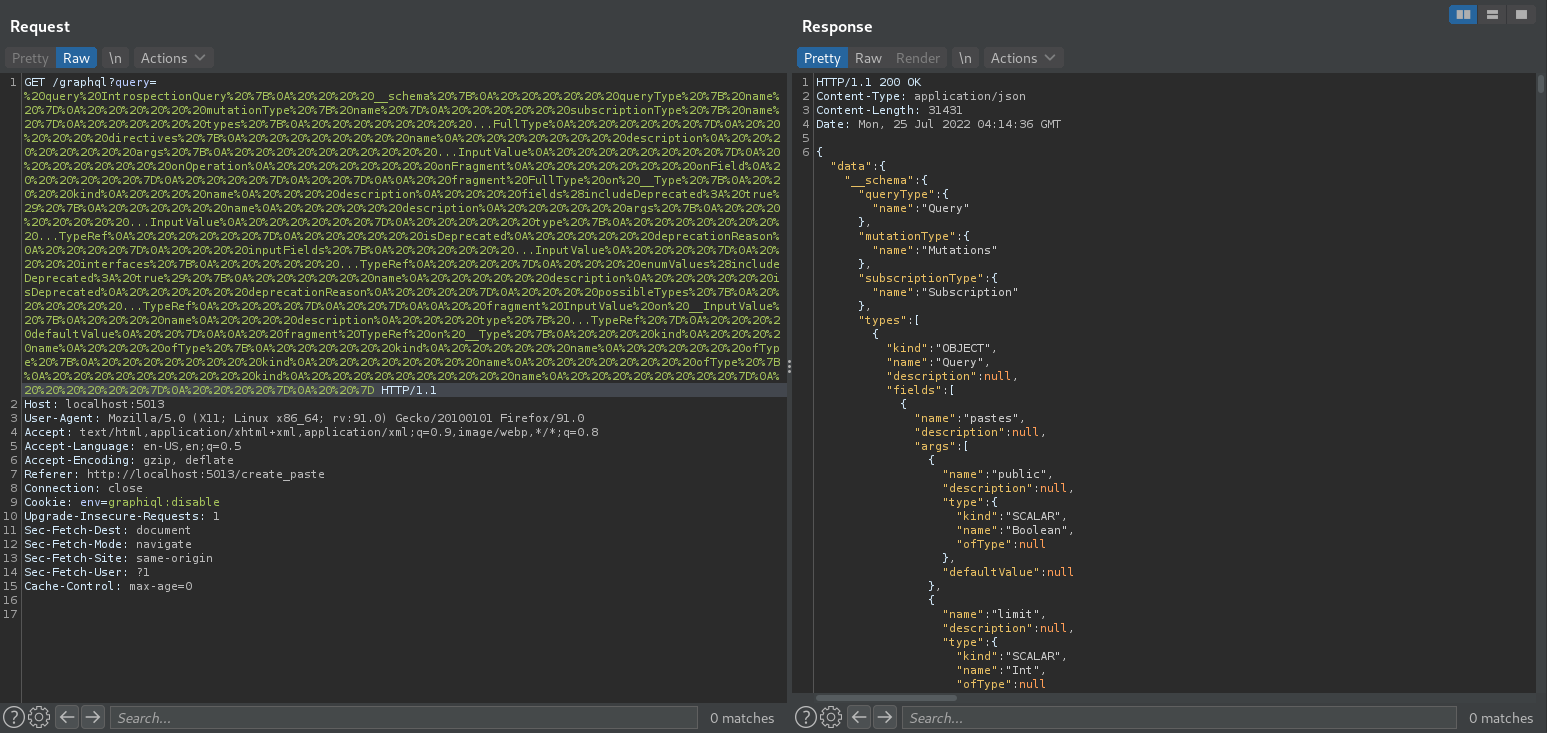Open Request search settings gear
This screenshot has width=1547, height=733.
coord(39,717)
